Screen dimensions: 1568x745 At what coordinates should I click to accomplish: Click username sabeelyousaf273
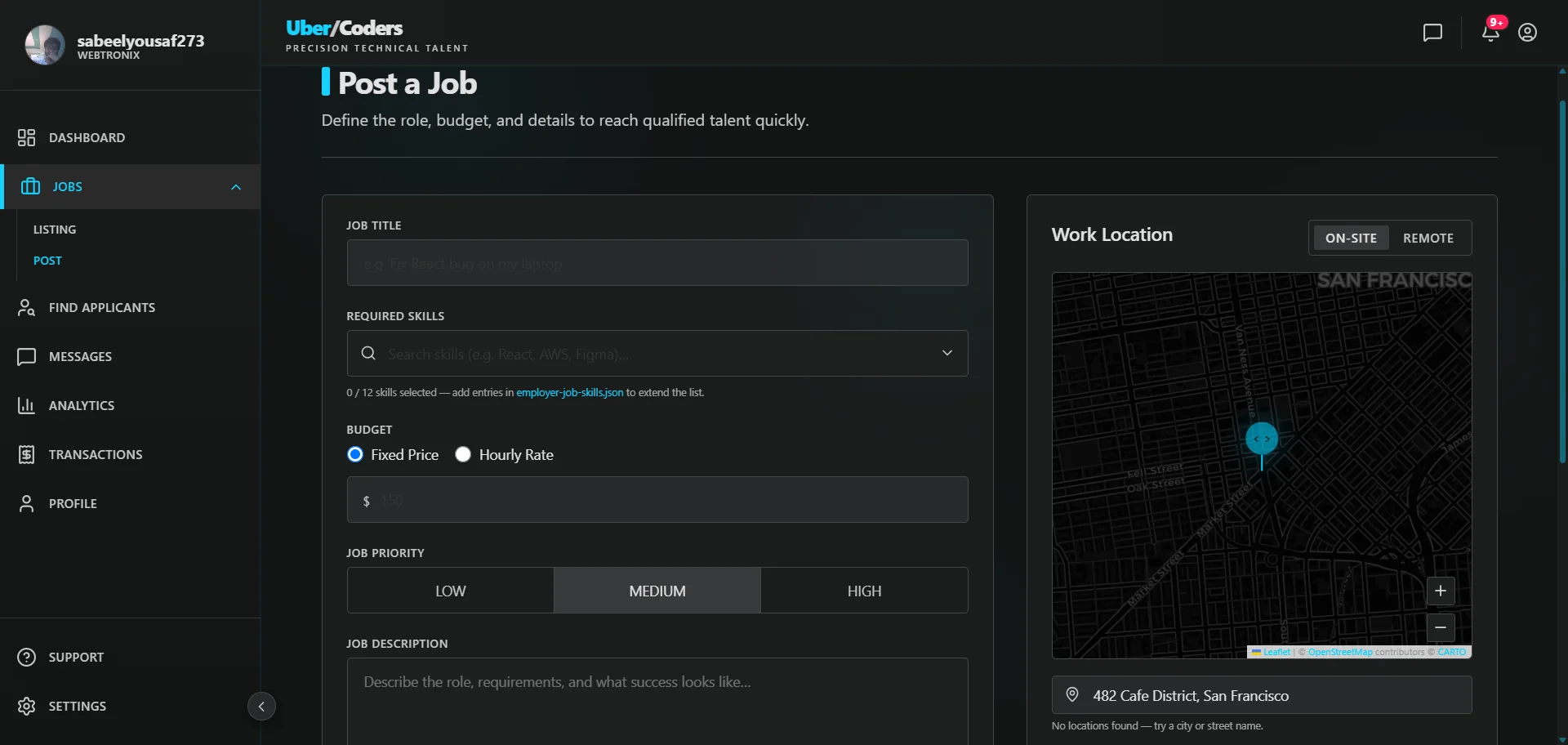[140, 40]
